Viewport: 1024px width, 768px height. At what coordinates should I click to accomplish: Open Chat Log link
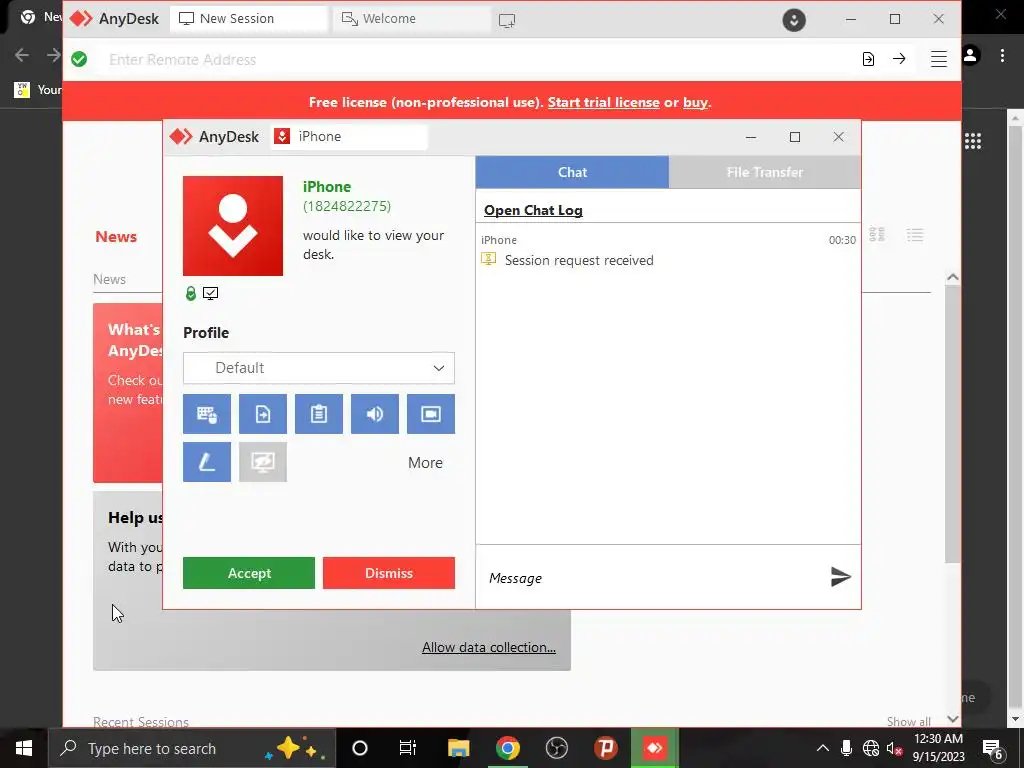(x=533, y=210)
